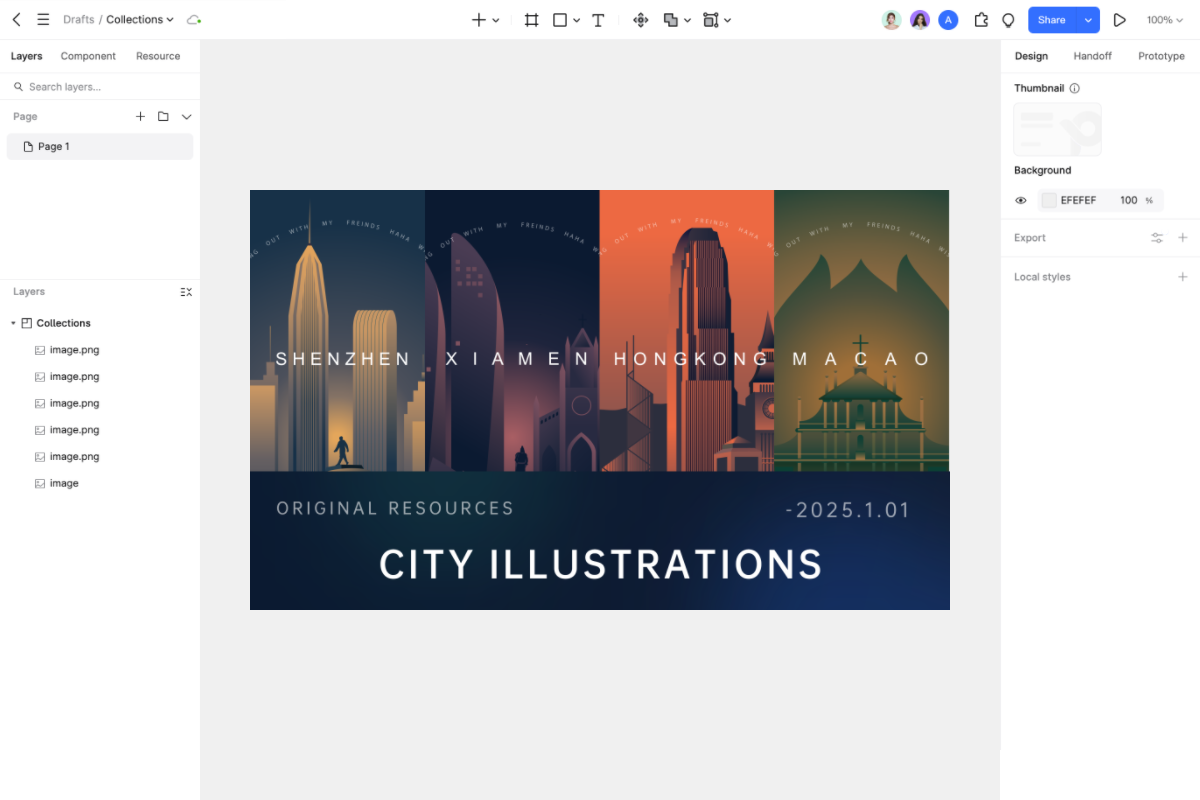The height and width of the screenshot is (800, 1200).
Task: Add an export with plus icon
Action: point(1183,238)
